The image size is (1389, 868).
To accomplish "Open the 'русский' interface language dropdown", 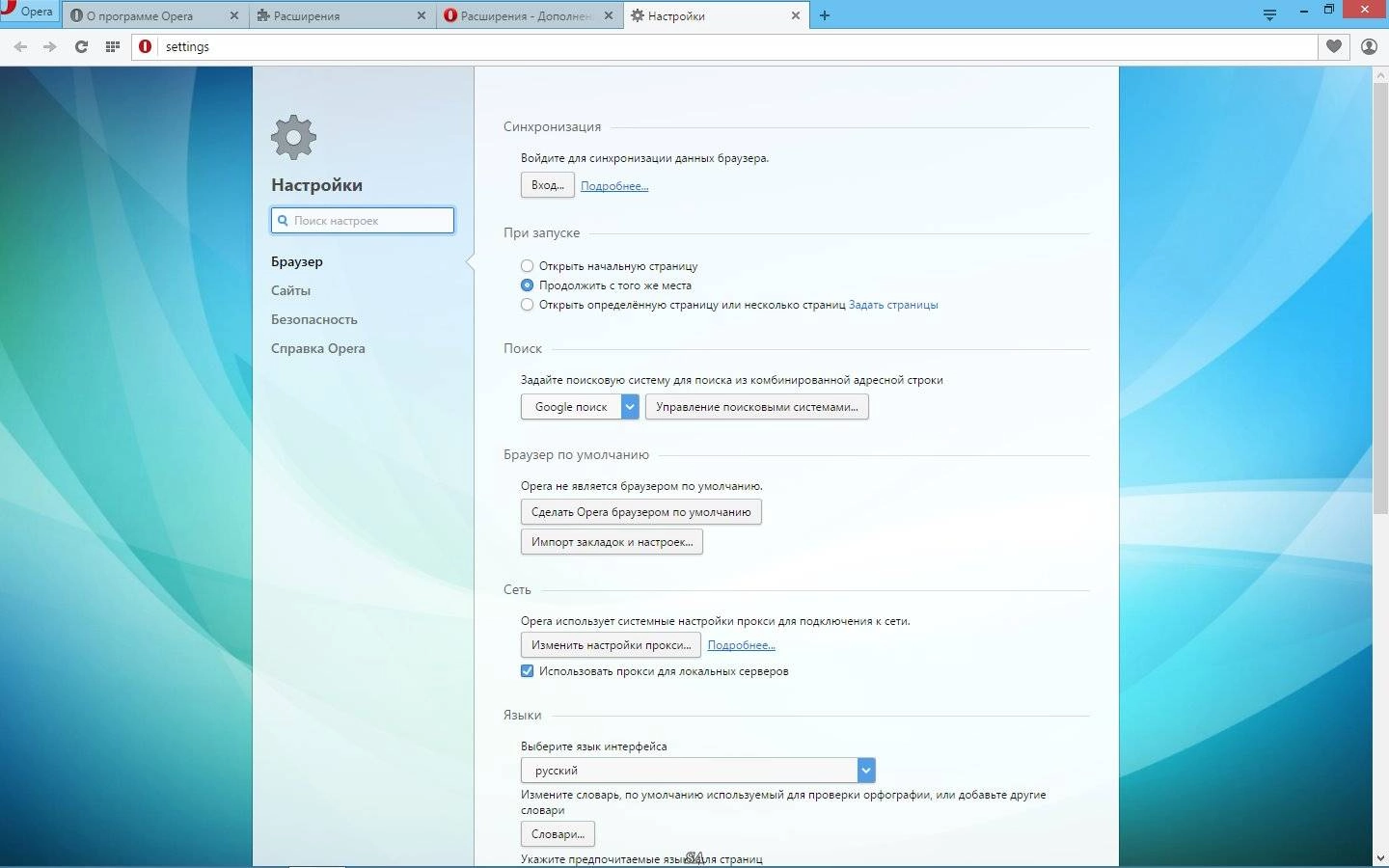I will pos(698,771).
